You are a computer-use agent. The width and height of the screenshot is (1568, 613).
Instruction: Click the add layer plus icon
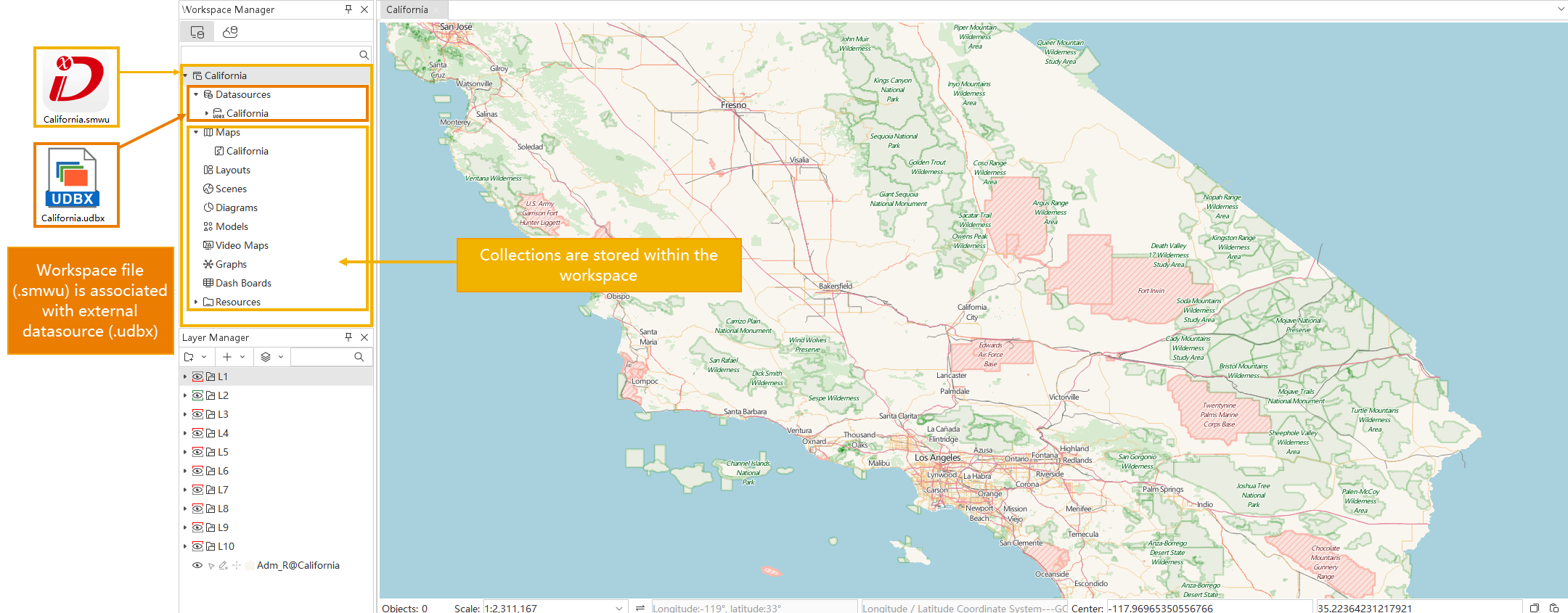[227, 357]
